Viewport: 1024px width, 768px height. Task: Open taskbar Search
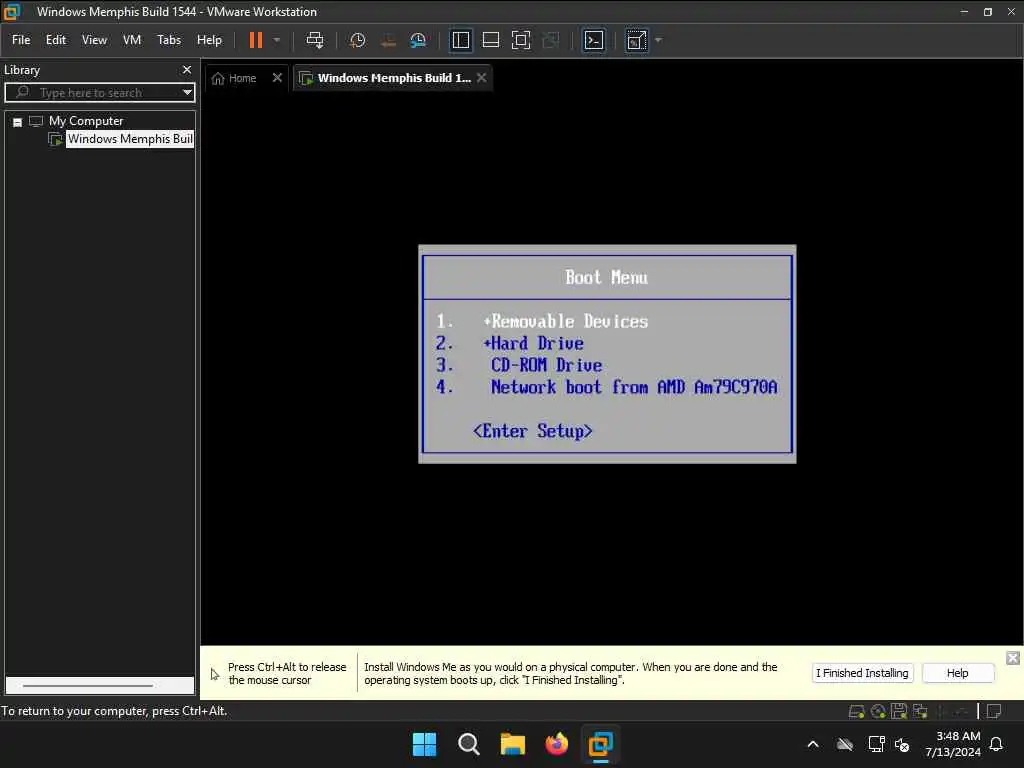click(468, 744)
